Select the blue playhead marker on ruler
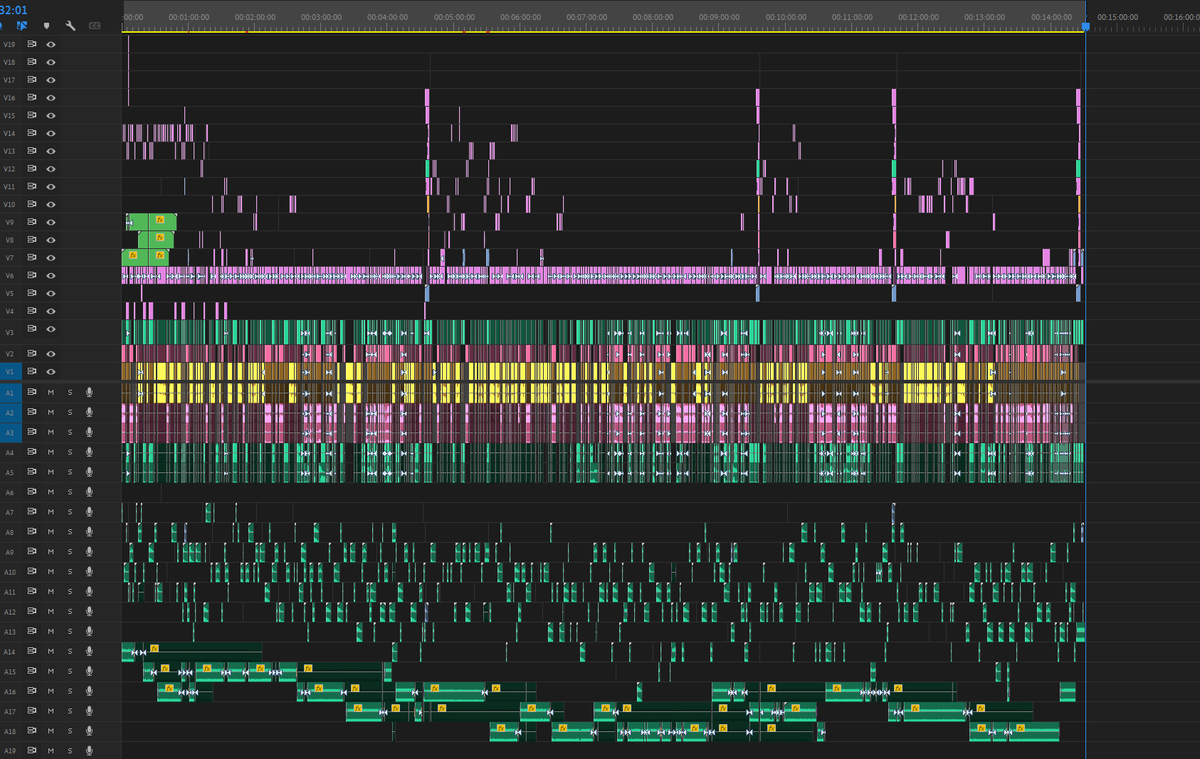The height and width of the screenshot is (759, 1200). point(1085,27)
